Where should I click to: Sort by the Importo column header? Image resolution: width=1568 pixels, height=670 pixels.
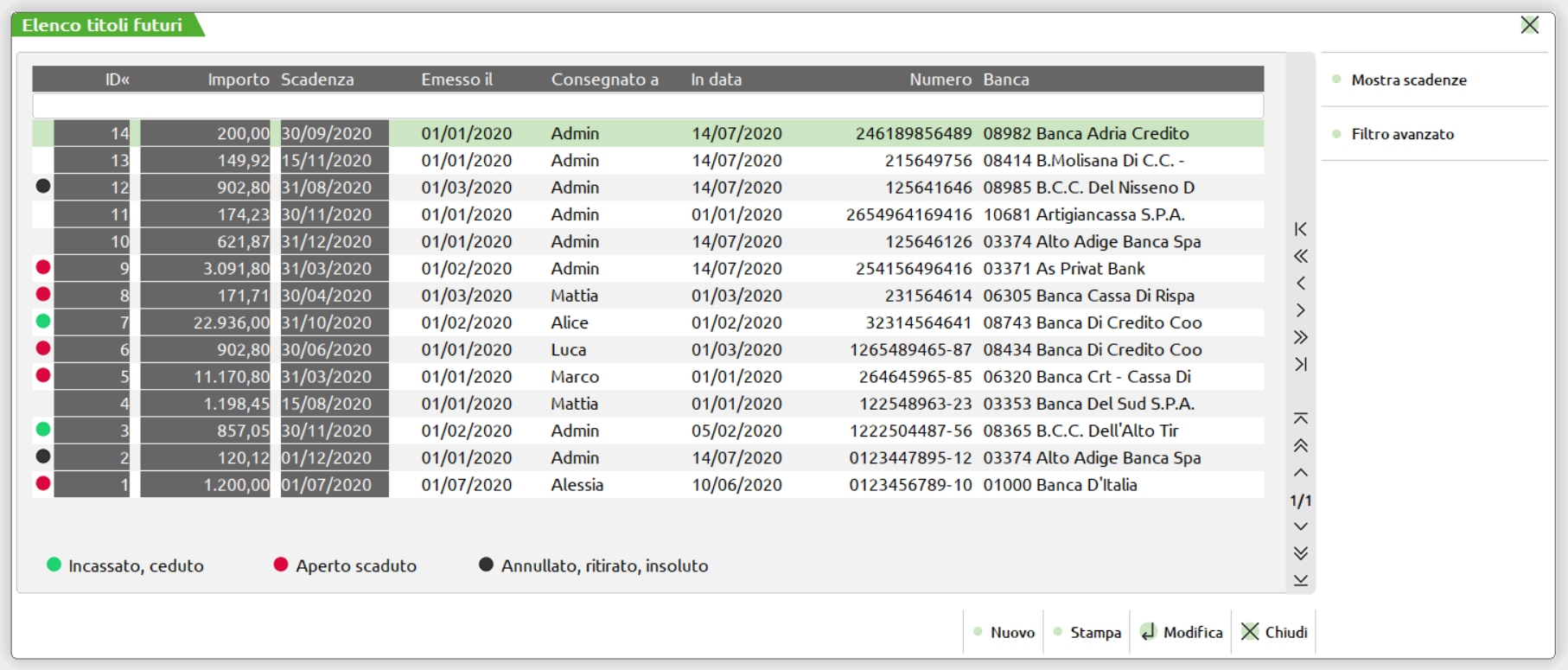[x=238, y=80]
